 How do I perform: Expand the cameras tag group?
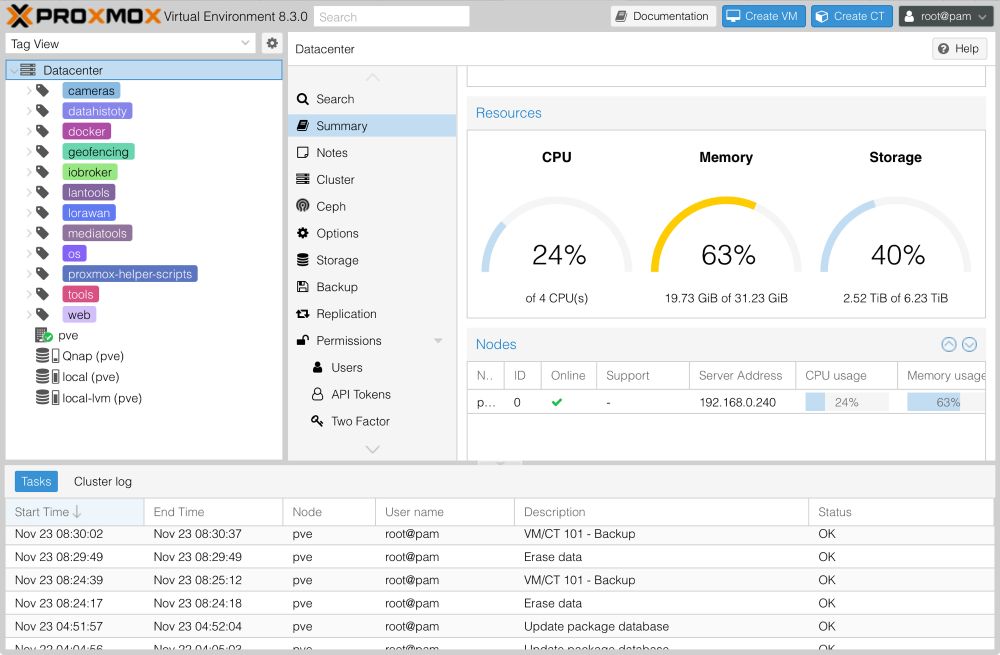point(29,91)
